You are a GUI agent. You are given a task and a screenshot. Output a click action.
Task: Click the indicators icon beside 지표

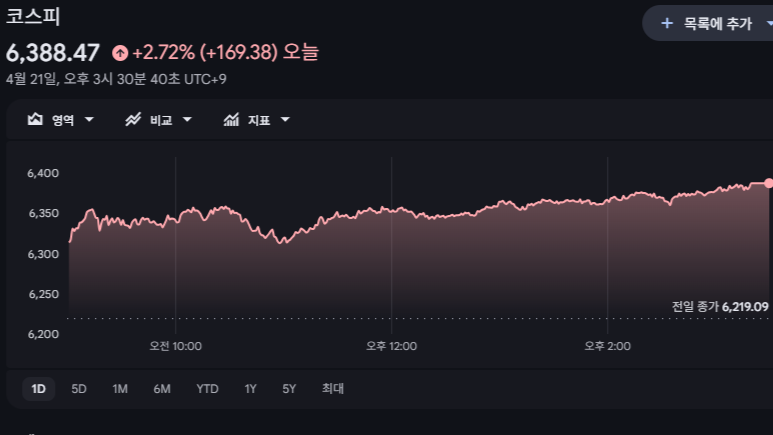(x=231, y=120)
